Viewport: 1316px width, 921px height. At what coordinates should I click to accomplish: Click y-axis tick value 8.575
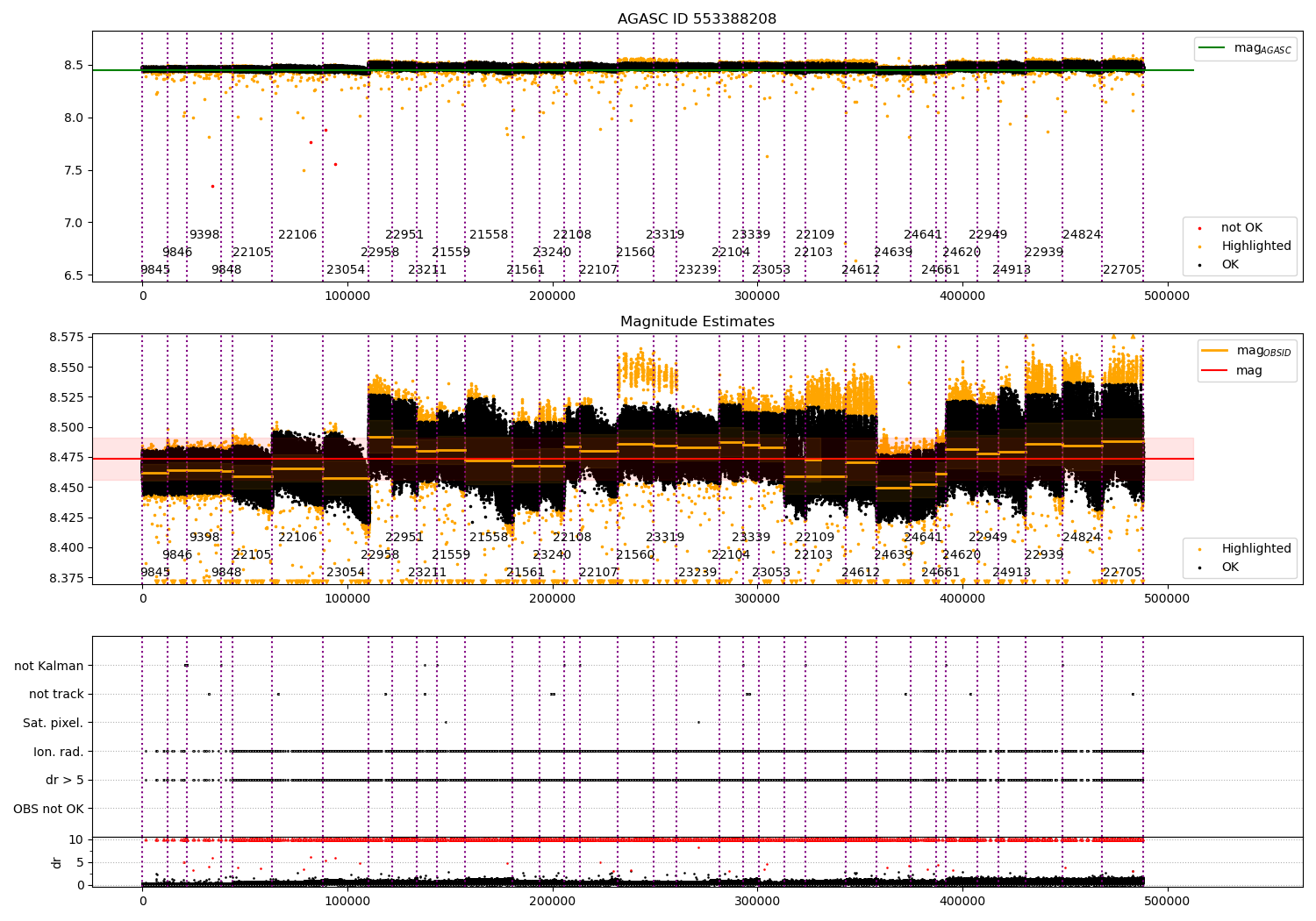tap(66, 337)
